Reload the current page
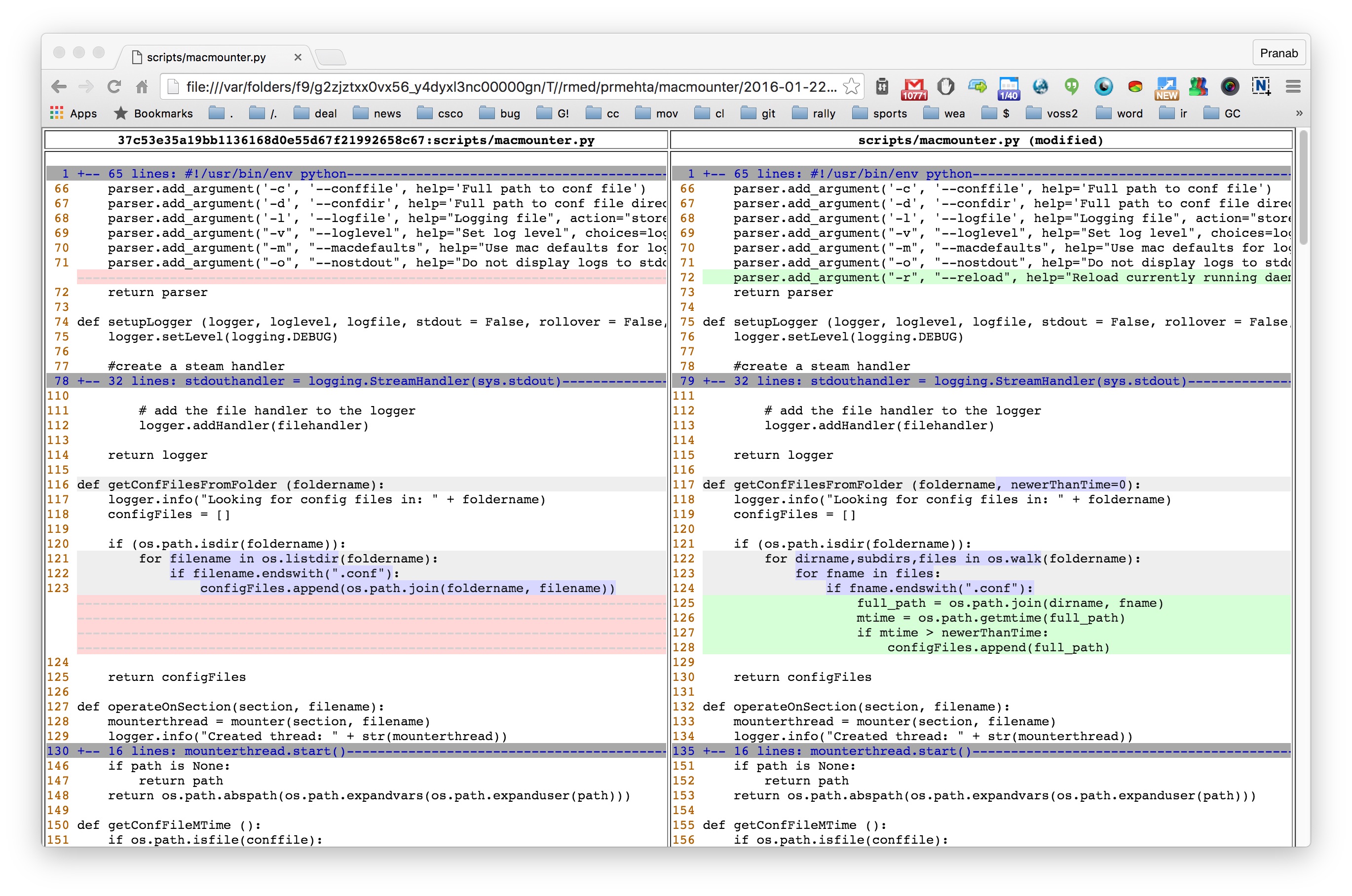This screenshot has width=1352, height=896. click(x=114, y=87)
